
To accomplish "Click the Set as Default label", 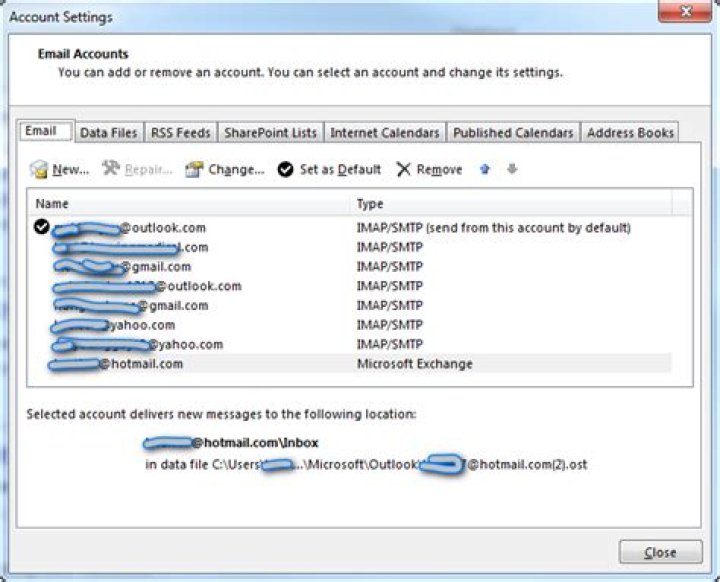I will (340, 170).
